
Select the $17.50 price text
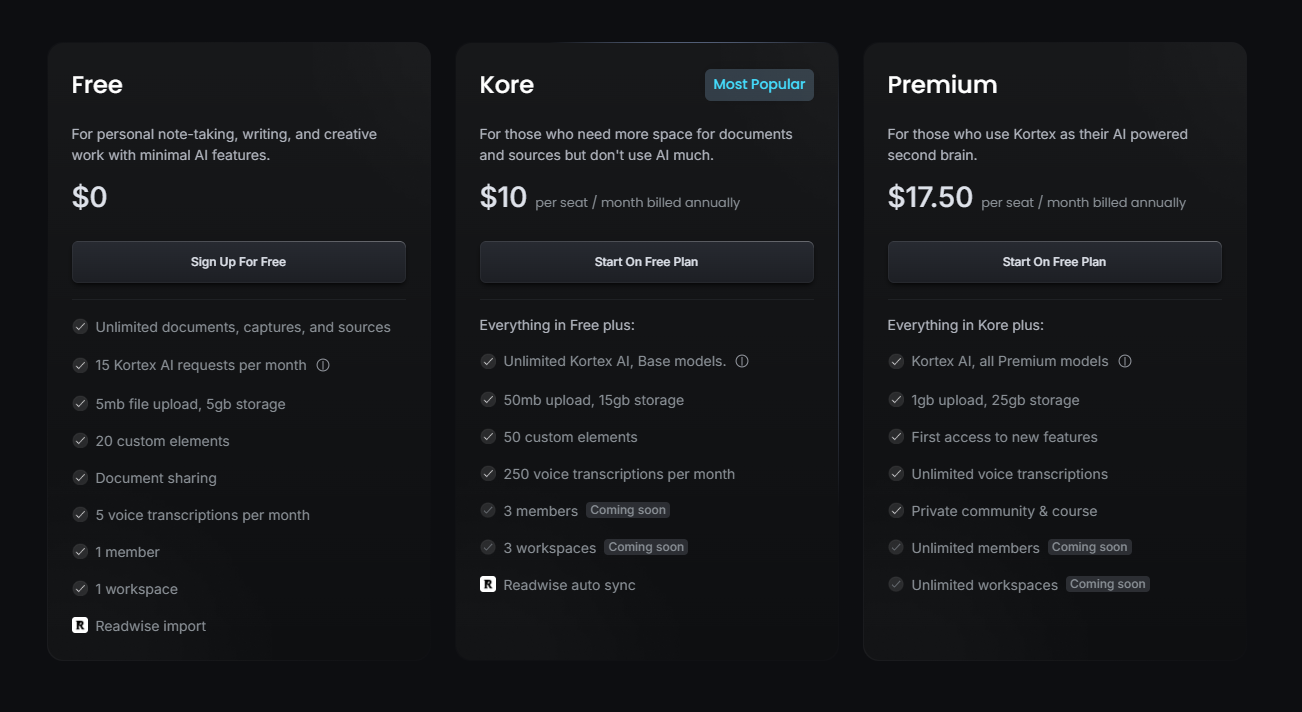click(x=930, y=197)
